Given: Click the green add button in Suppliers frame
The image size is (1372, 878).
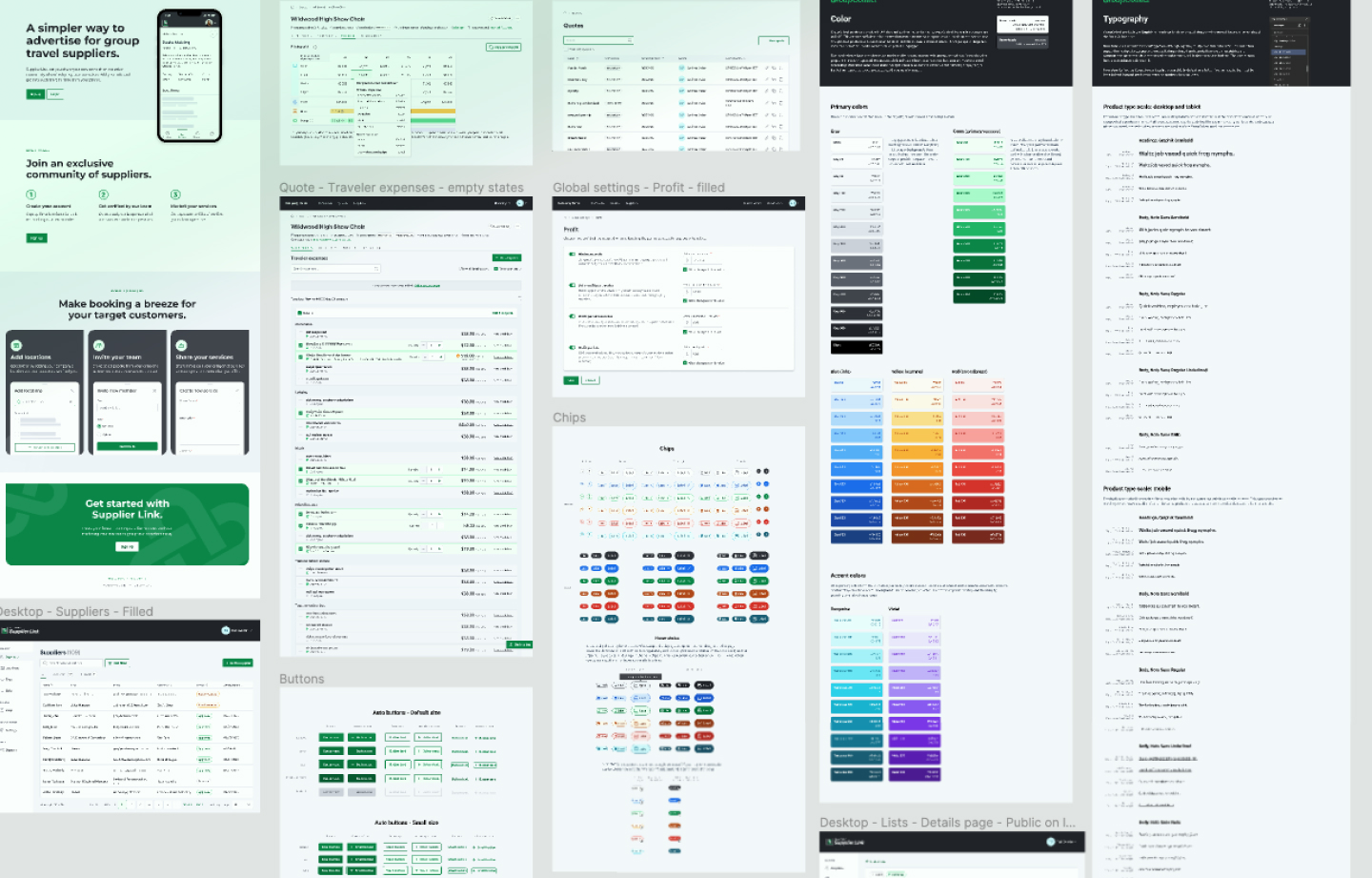Looking at the screenshot, I should [x=238, y=663].
